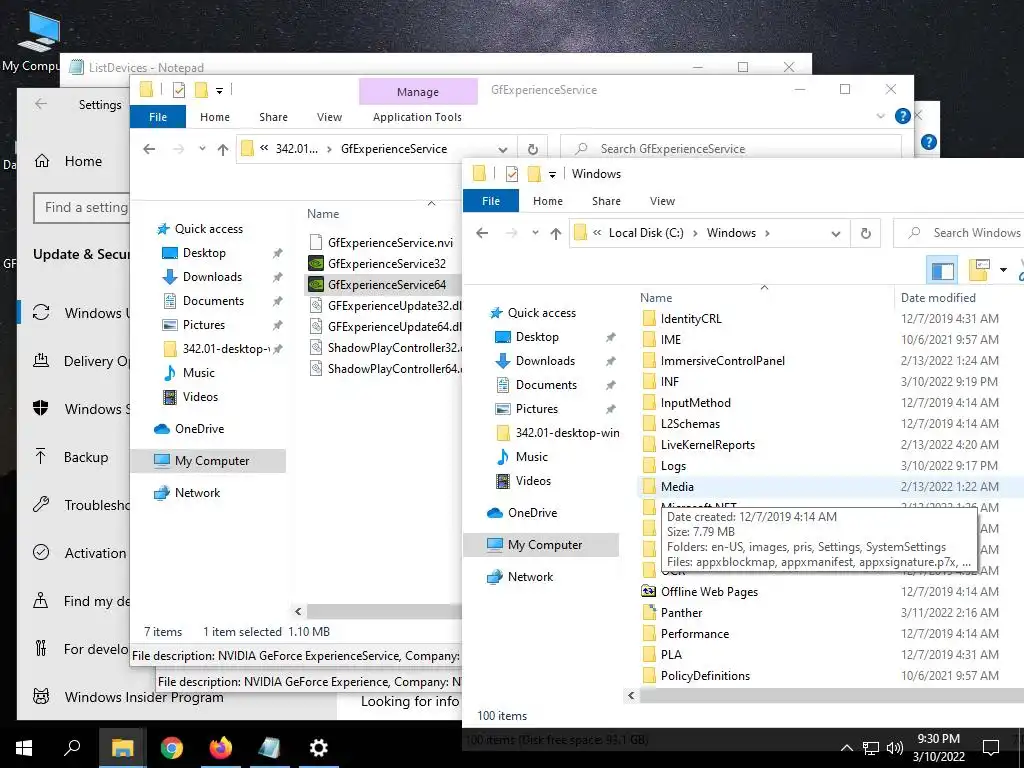Select the Media folder

pyautogui.click(x=677, y=487)
